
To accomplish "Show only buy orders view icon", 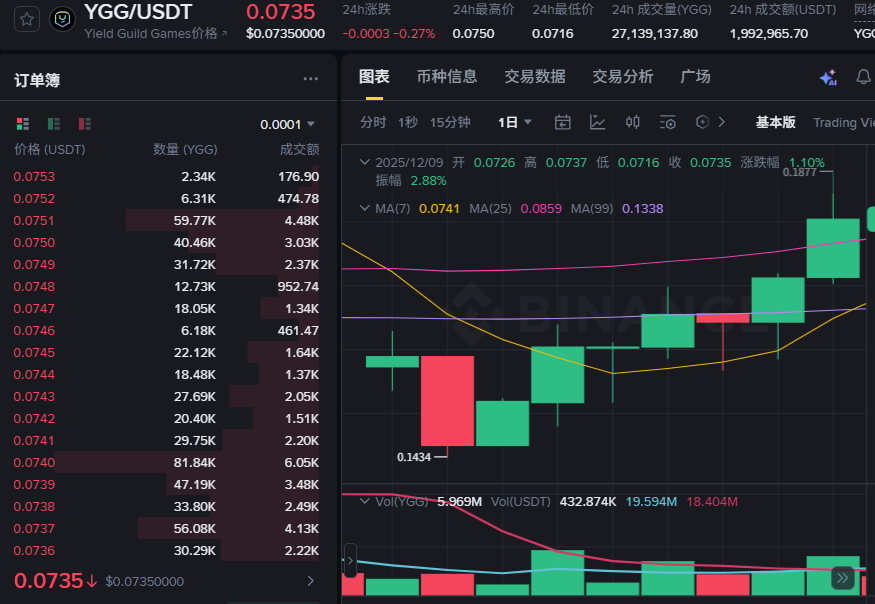I will (54, 123).
